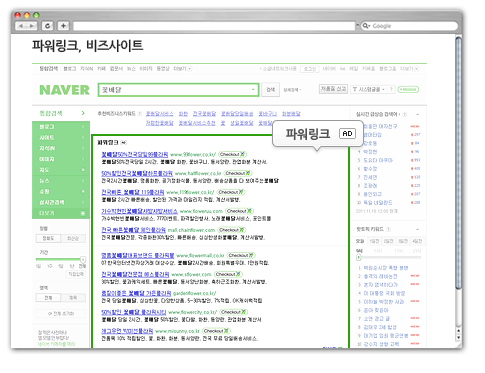Viewport: 485px width, 373px height.
Task: Click the Checkout badge next to www.119flower.co.kr
Action: pyautogui.click(x=231, y=192)
